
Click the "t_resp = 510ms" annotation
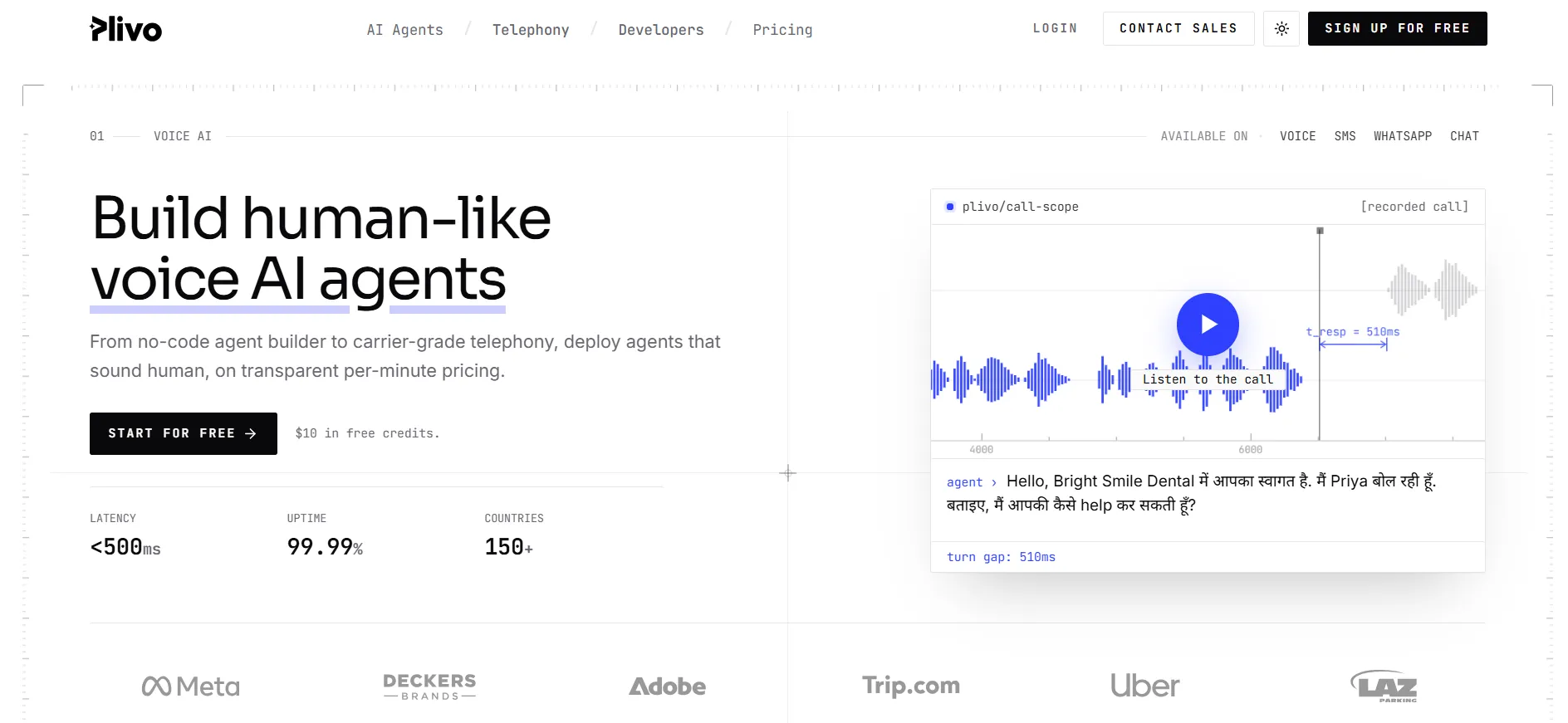tap(1353, 332)
